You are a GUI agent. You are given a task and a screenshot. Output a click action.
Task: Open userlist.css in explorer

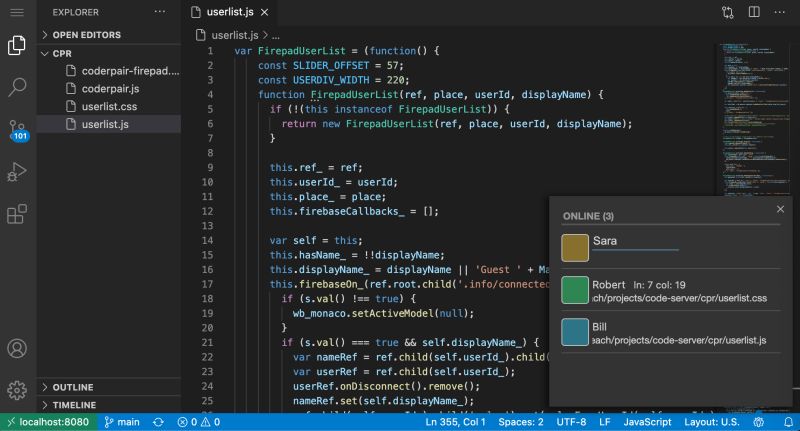(109, 107)
